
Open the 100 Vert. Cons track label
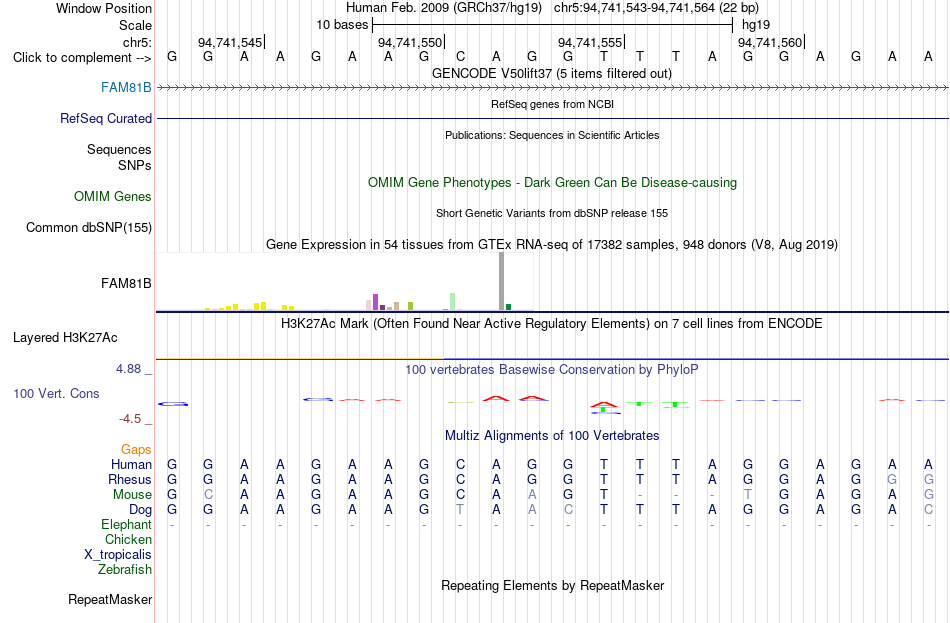click(56, 393)
